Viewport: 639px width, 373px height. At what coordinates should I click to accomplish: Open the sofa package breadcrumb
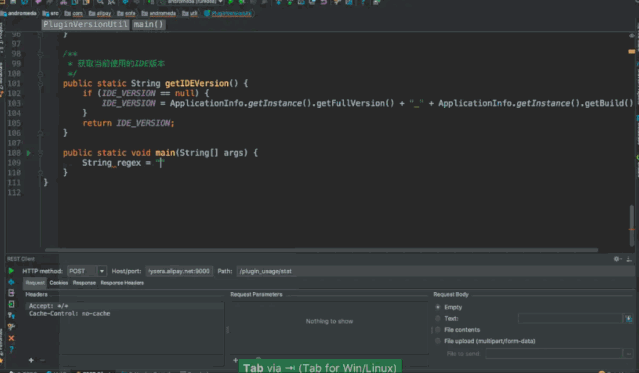(126, 13)
